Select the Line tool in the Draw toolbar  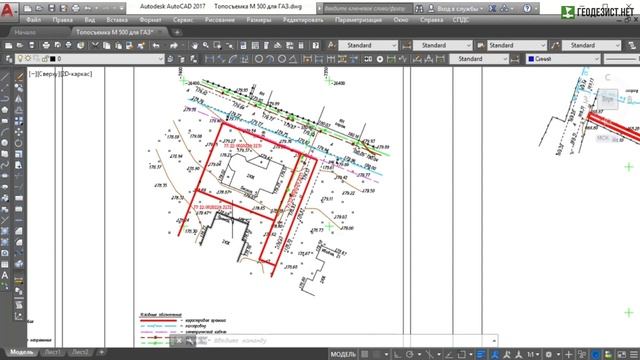coord(5,76)
